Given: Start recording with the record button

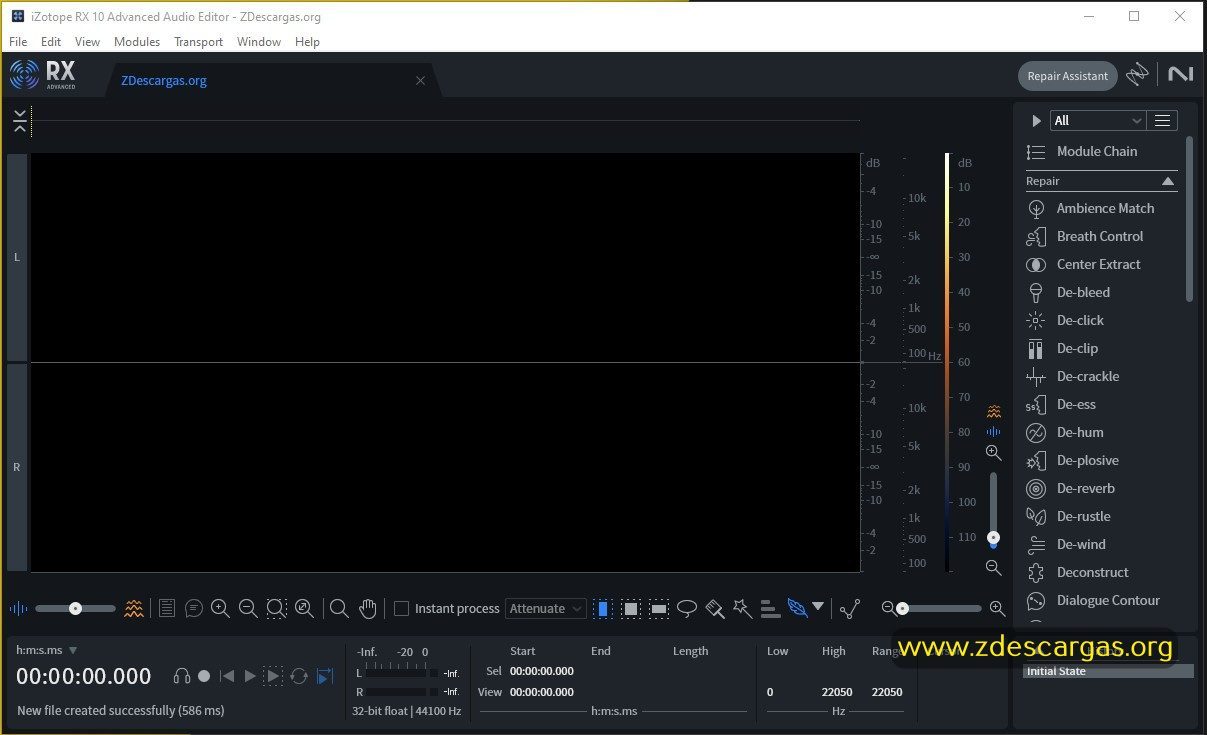Looking at the screenshot, I should pos(204,676).
